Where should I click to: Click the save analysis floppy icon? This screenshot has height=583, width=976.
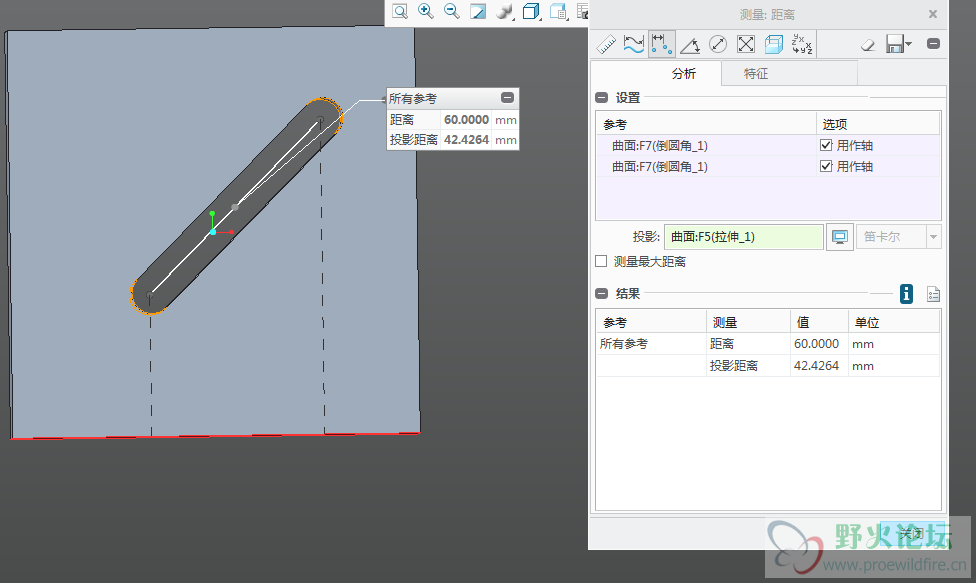[x=894, y=44]
